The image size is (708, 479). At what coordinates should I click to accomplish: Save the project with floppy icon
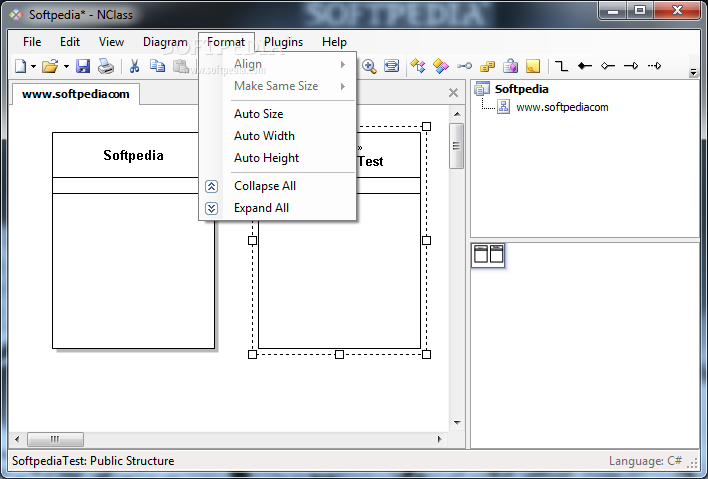(83, 66)
